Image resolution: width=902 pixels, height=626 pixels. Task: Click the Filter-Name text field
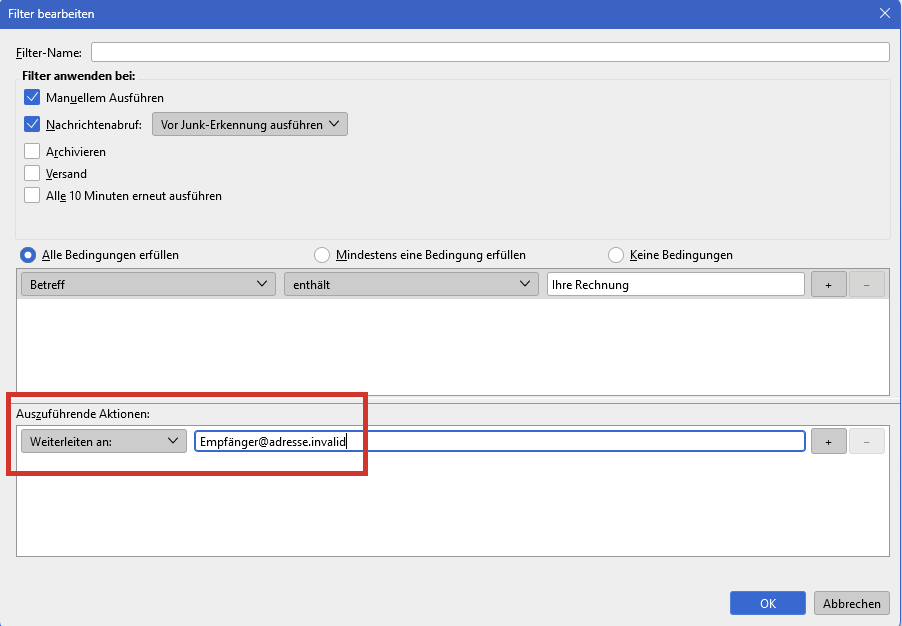[490, 52]
